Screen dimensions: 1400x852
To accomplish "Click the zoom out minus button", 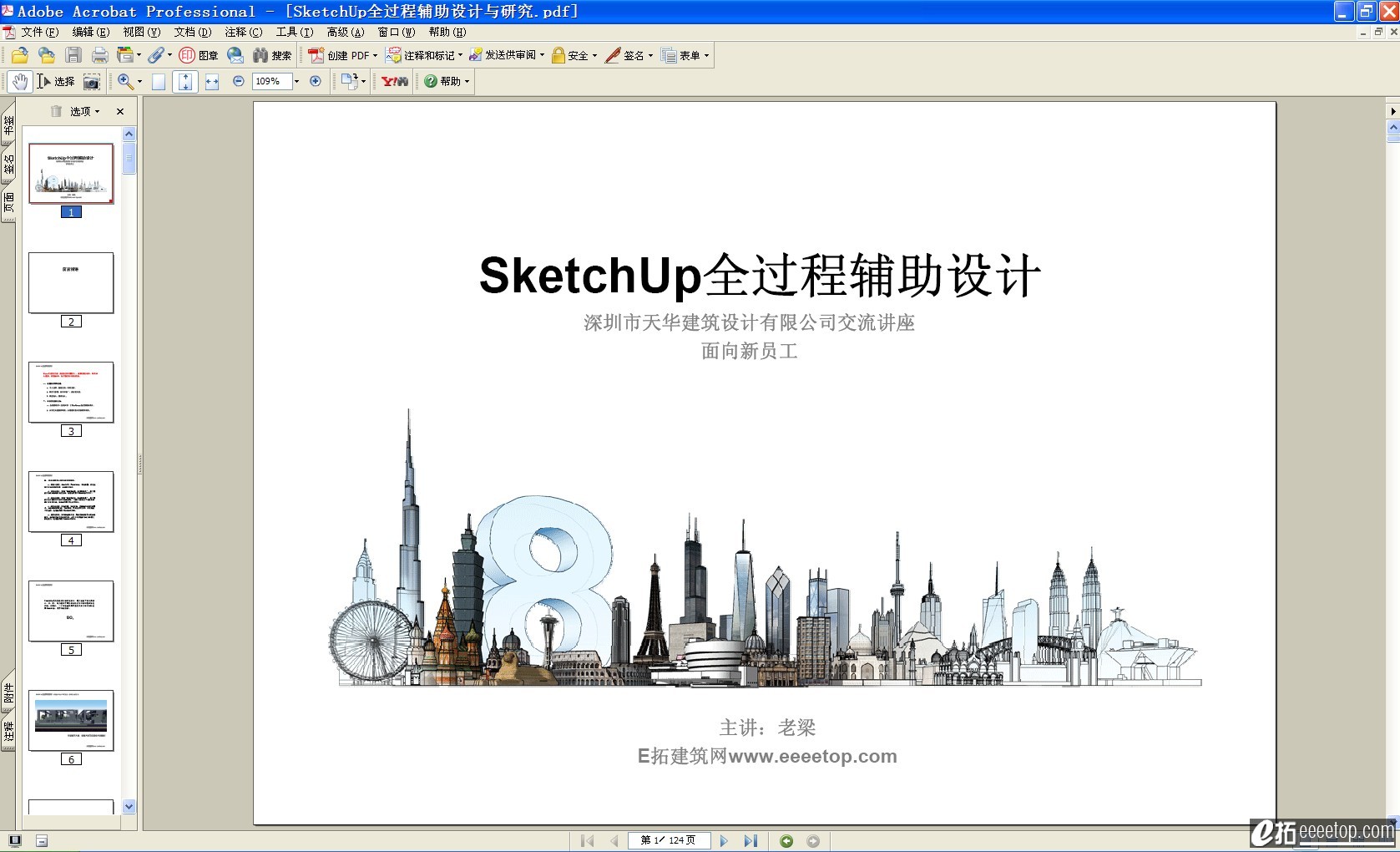I will [239, 81].
